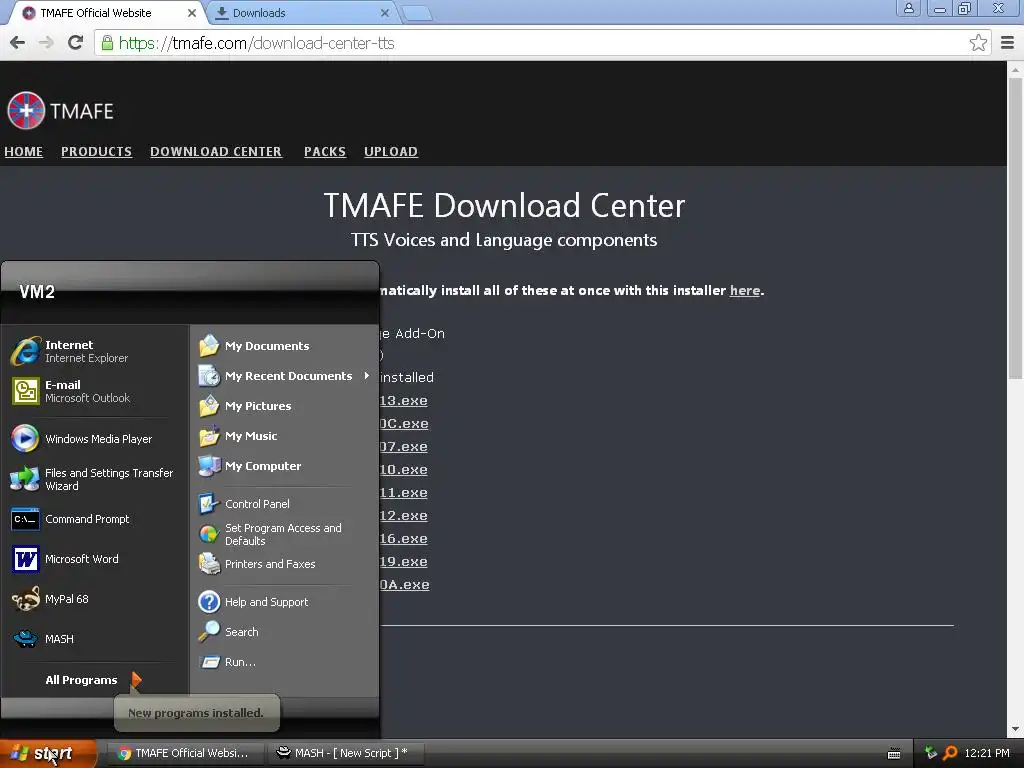Expand All Programs list
This screenshot has width=1024, height=768.
pos(93,680)
